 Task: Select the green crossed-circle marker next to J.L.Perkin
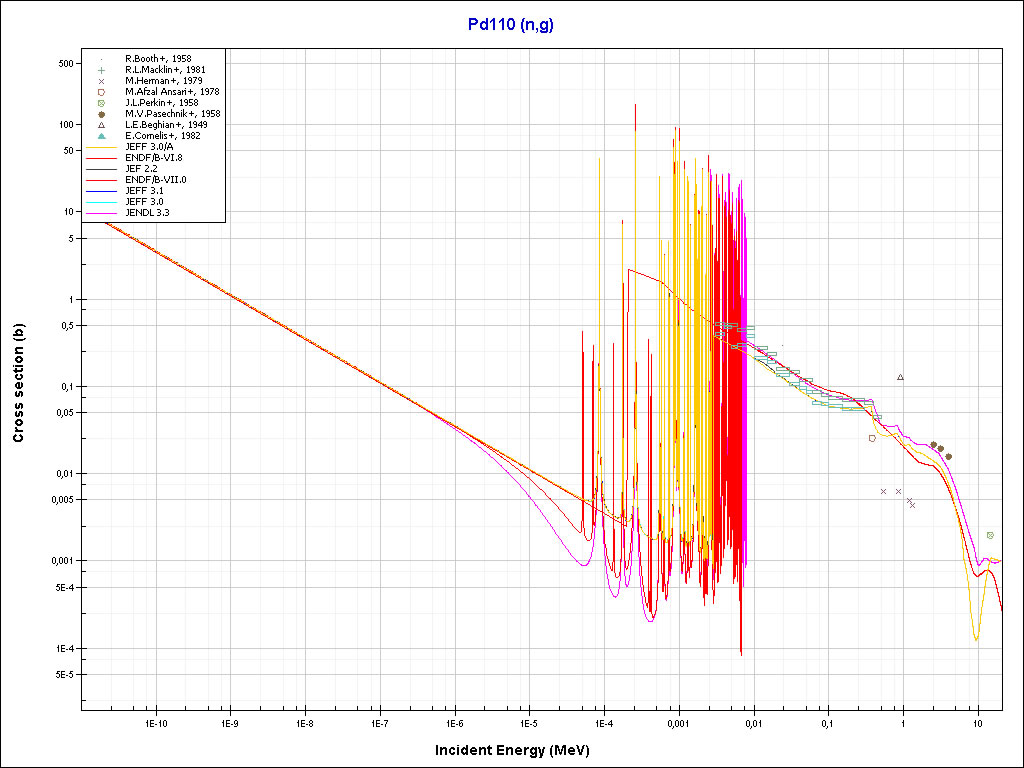[102, 102]
